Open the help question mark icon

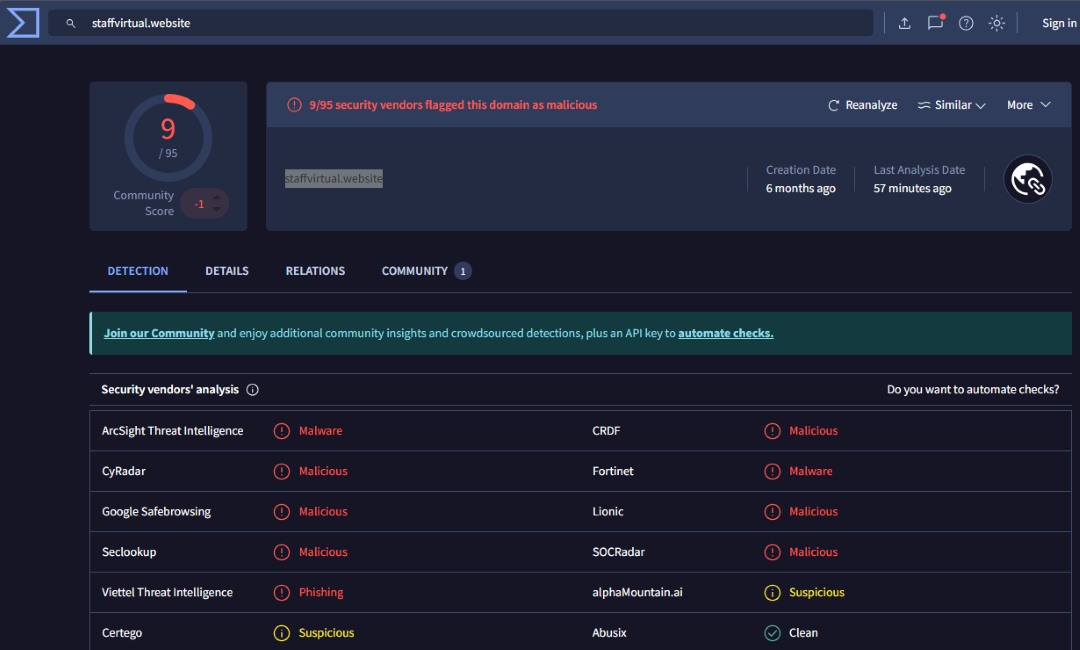(x=966, y=23)
